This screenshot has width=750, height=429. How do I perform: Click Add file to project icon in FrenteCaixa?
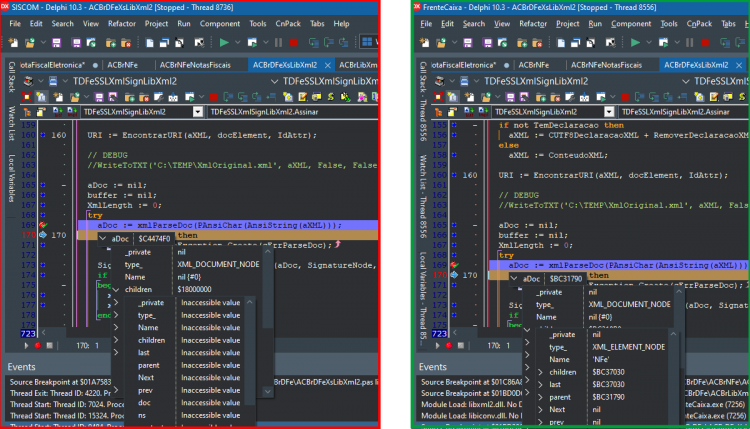click(x=522, y=43)
